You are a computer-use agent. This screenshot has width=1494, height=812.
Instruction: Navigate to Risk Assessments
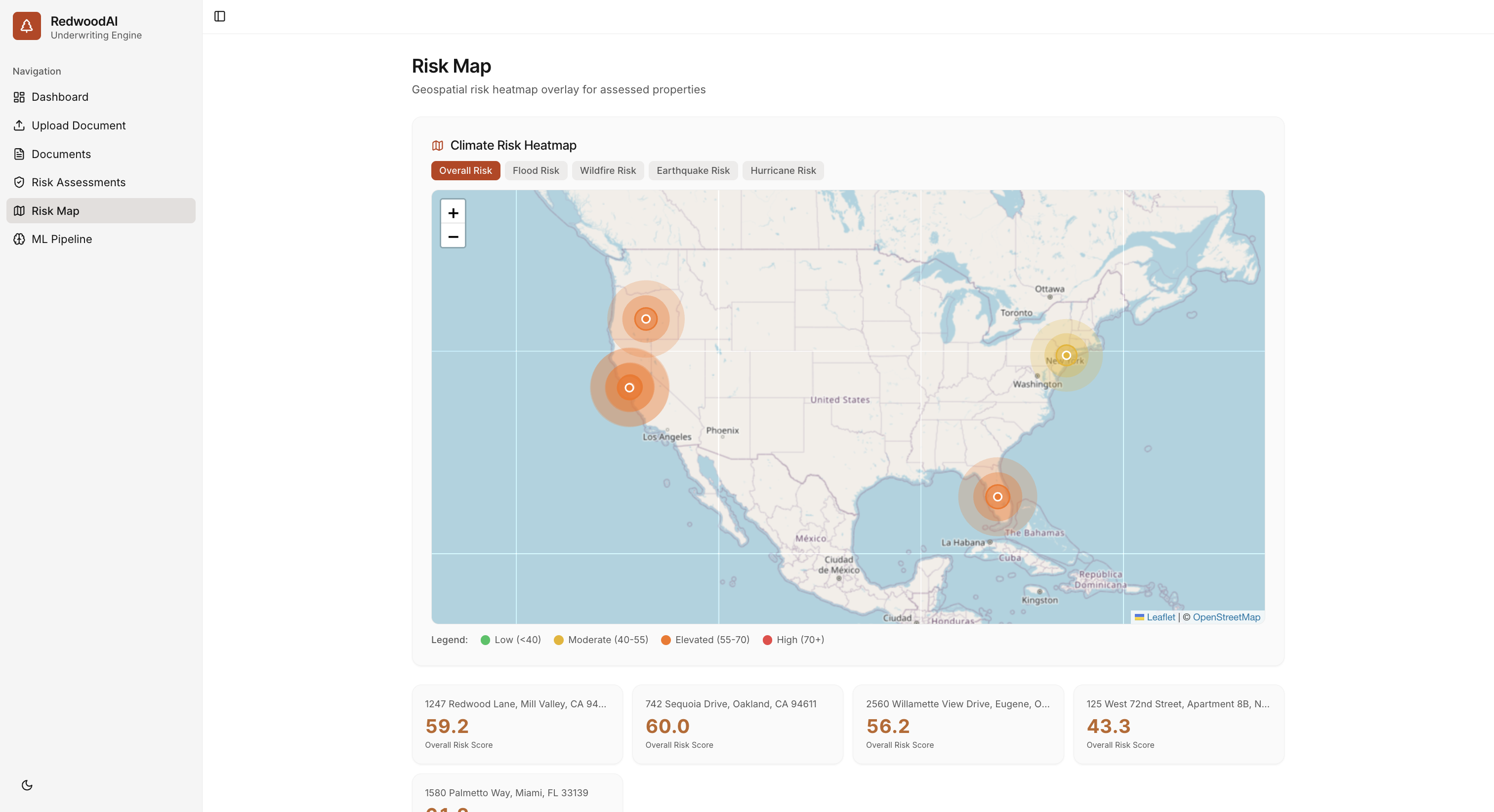click(x=78, y=182)
